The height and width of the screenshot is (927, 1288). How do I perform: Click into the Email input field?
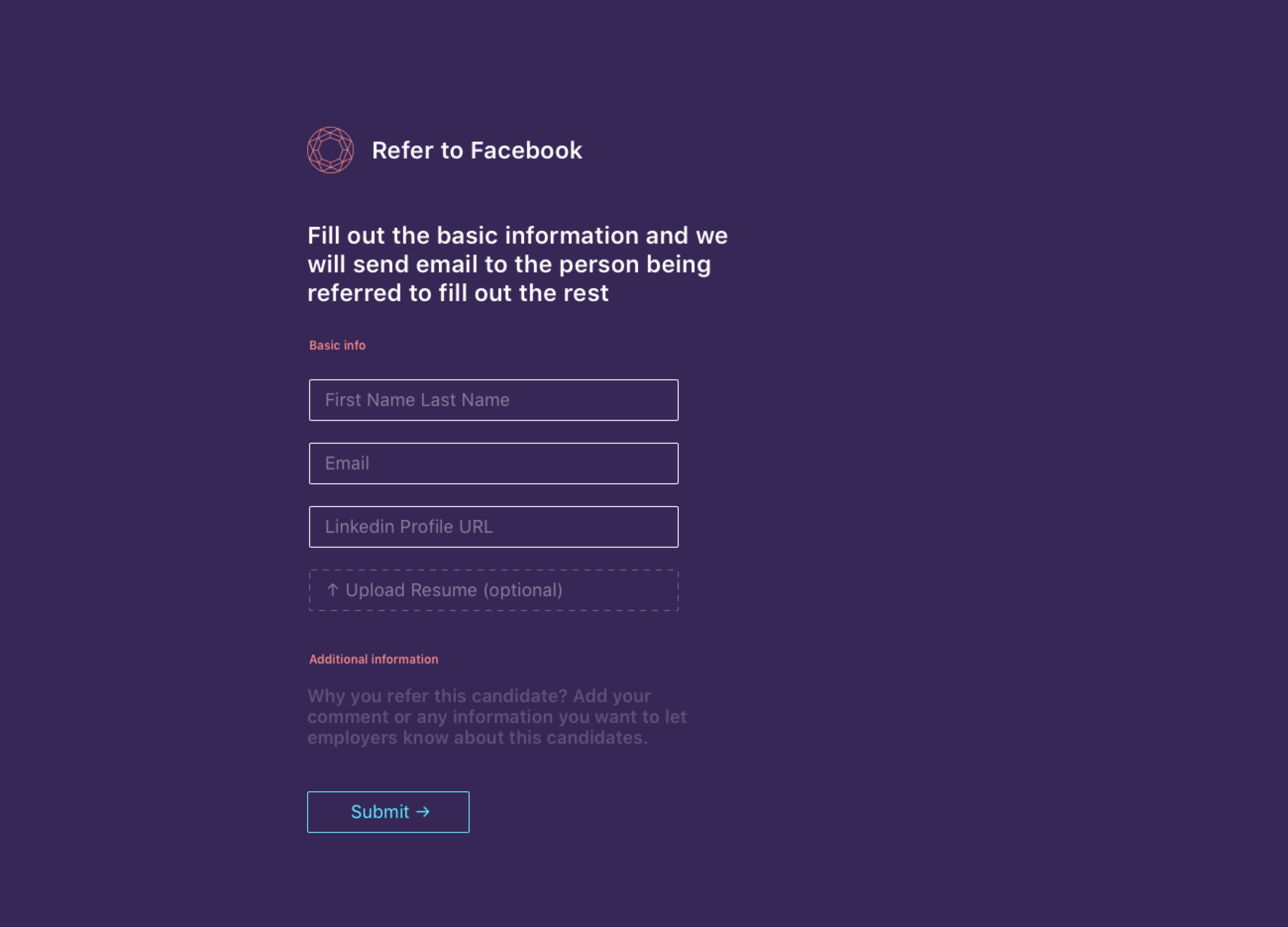point(493,463)
